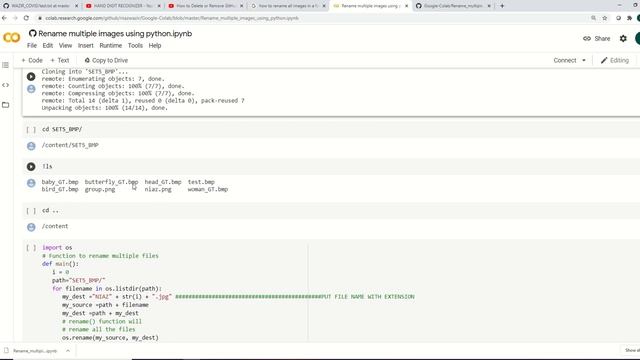Screen dimensions: 640x360
Task: Click 'woman_GT.bmp' in ls output
Action: tap(208, 189)
